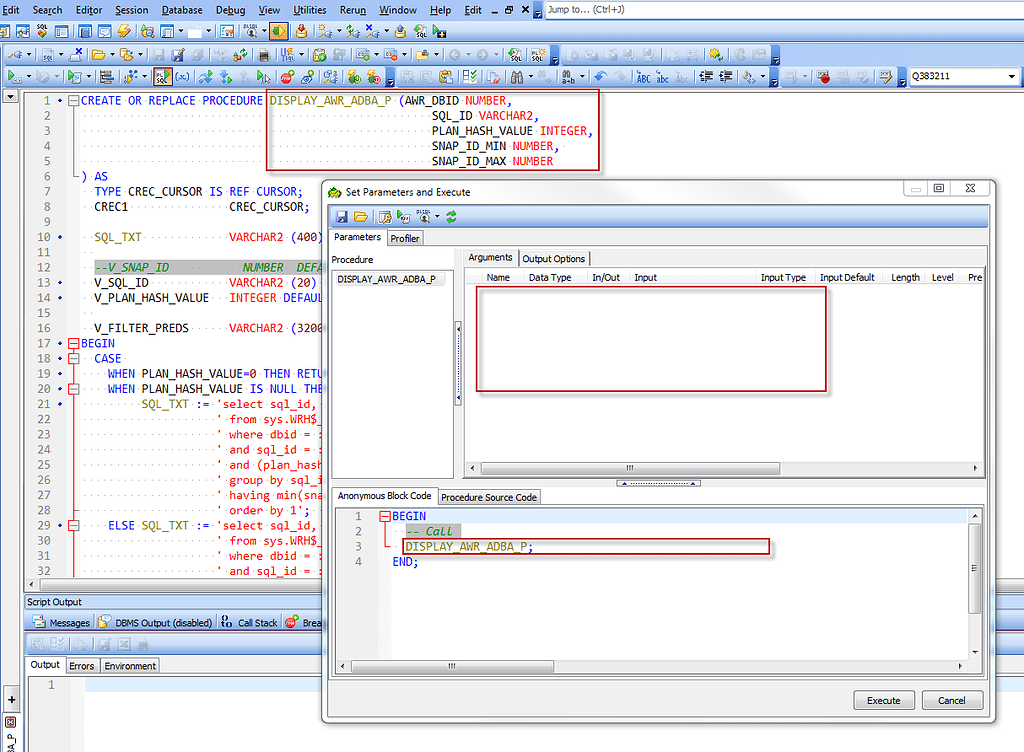Select the Procedure Source Code tab
Screen dimensions: 1024x752
(x=489, y=497)
